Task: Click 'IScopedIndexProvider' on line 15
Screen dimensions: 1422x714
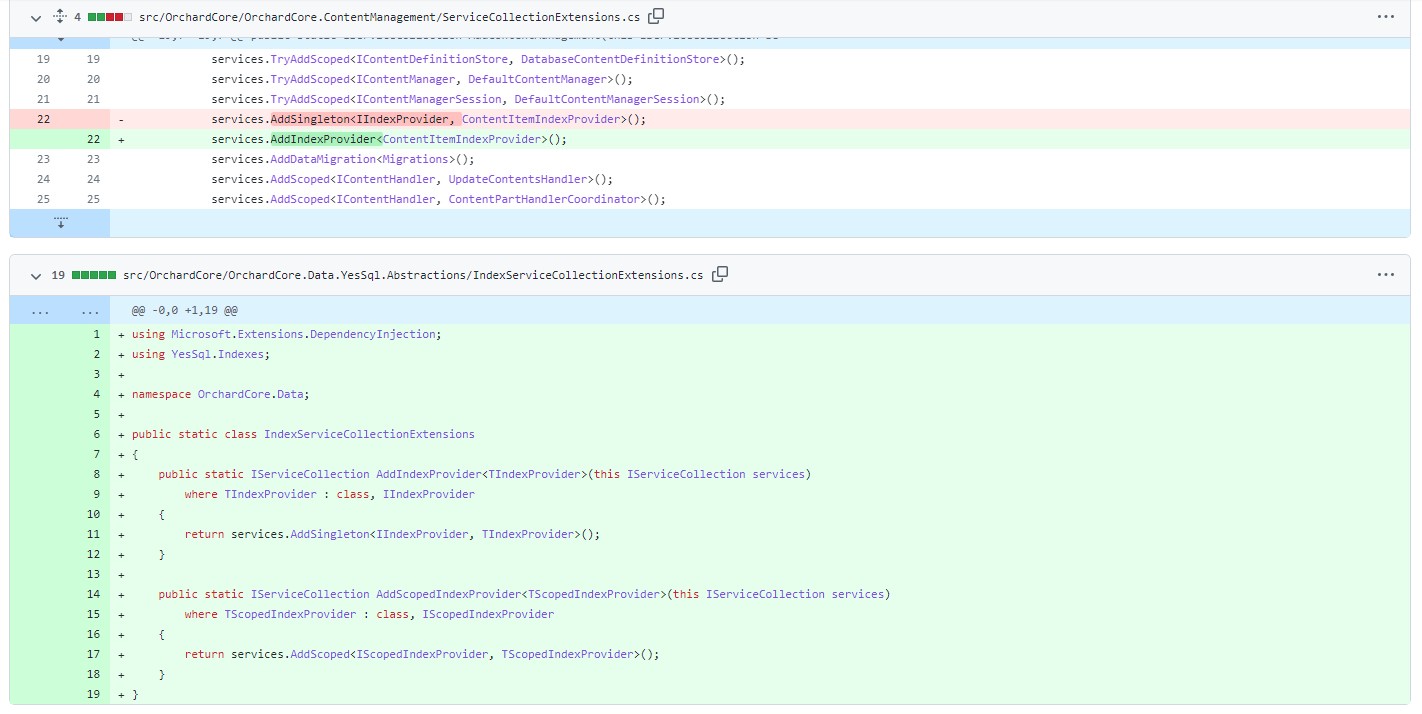Action: 488,614
